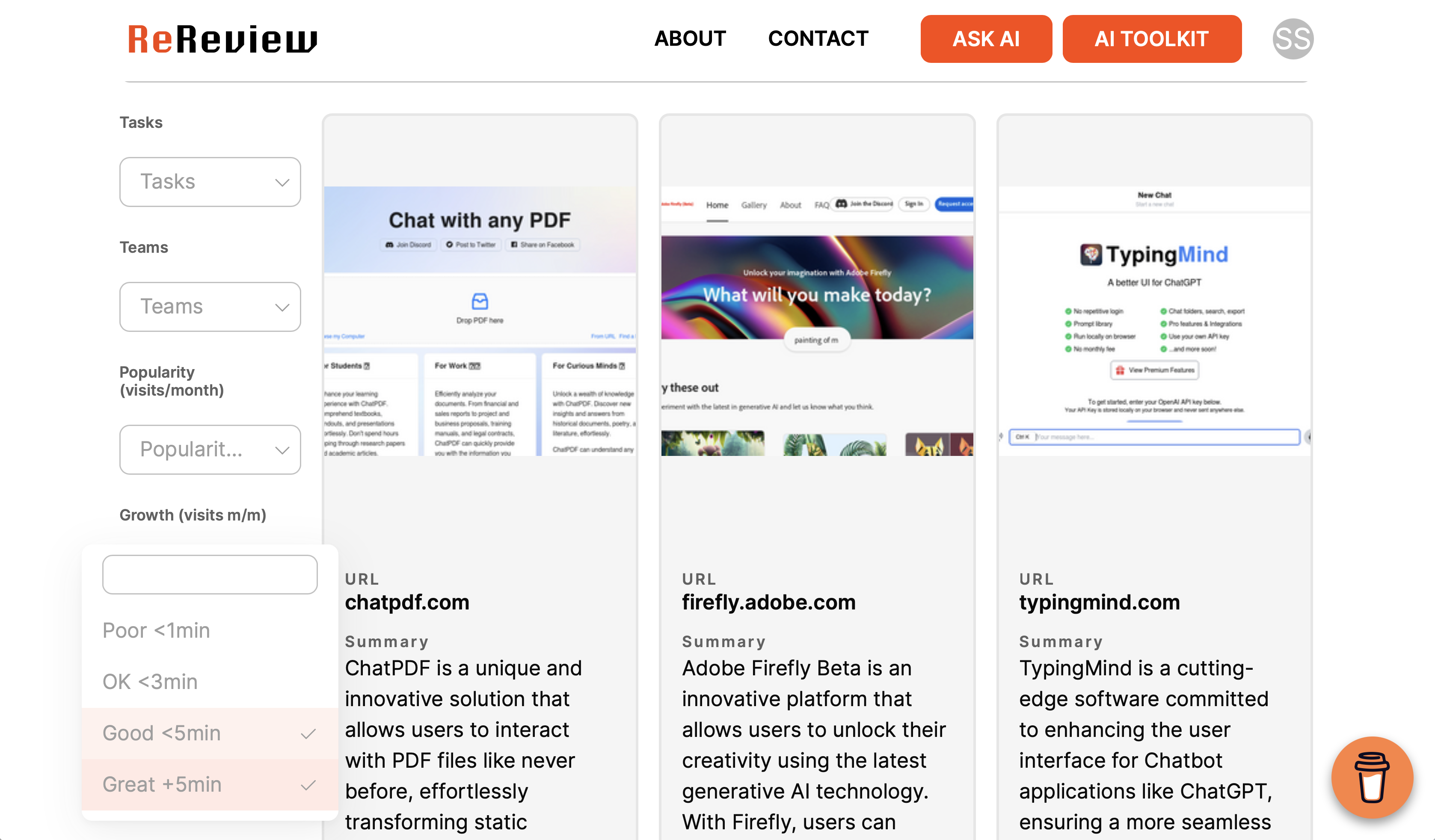The height and width of the screenshot is (840, 1435).
Task: Deselect the Great +5min option
Action: click(x=210, y=784)
